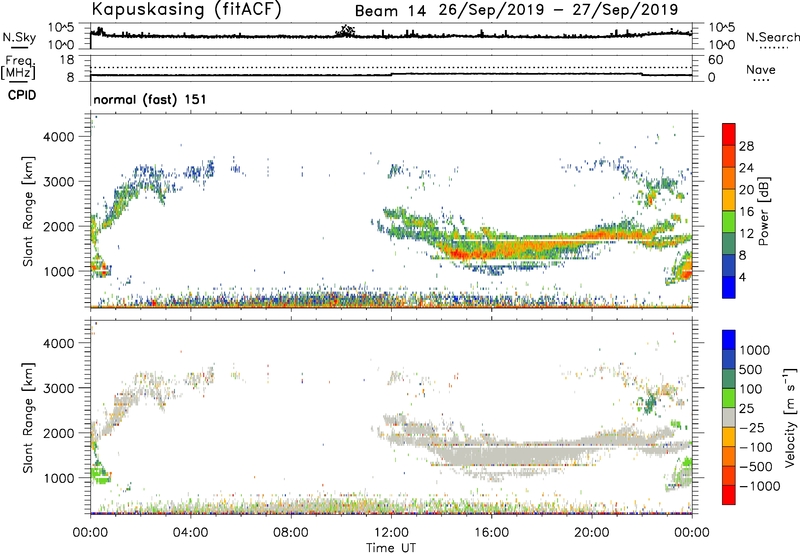800x554 pixels.
Task: Click the CPID row label
Action: click(x=22, y=95)
